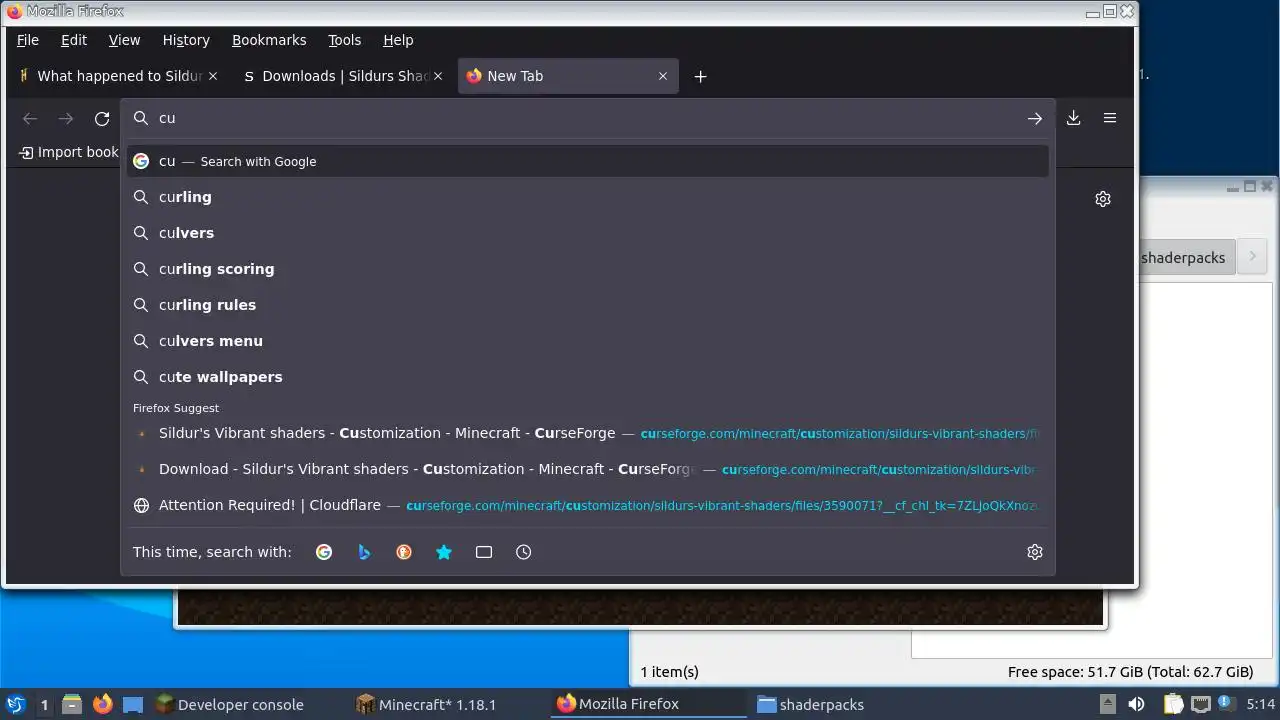Click the forward navigation arrow
Viewport: 1280px width, 720px height.
(66, 118)
